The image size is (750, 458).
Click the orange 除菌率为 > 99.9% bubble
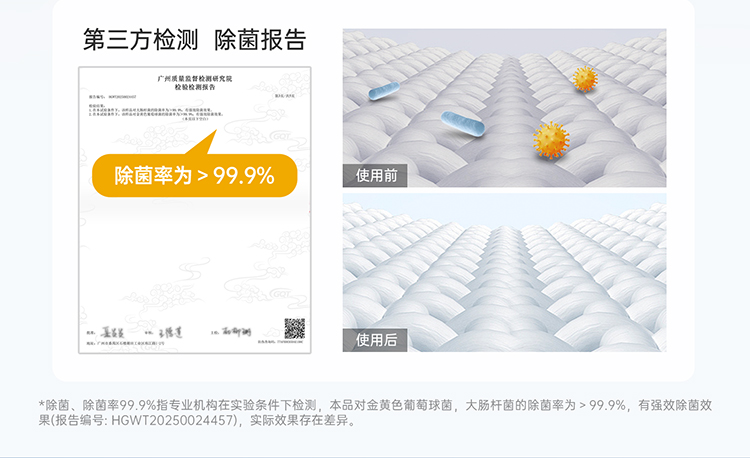pos(195,175)
